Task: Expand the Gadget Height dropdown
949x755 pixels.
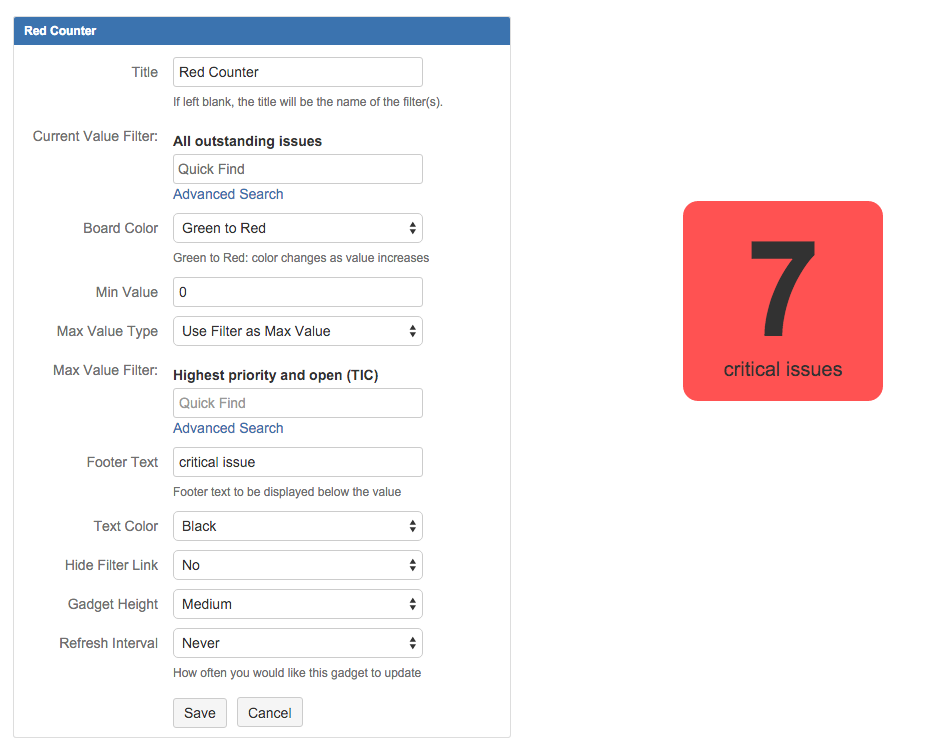Action: pos(297,604)
